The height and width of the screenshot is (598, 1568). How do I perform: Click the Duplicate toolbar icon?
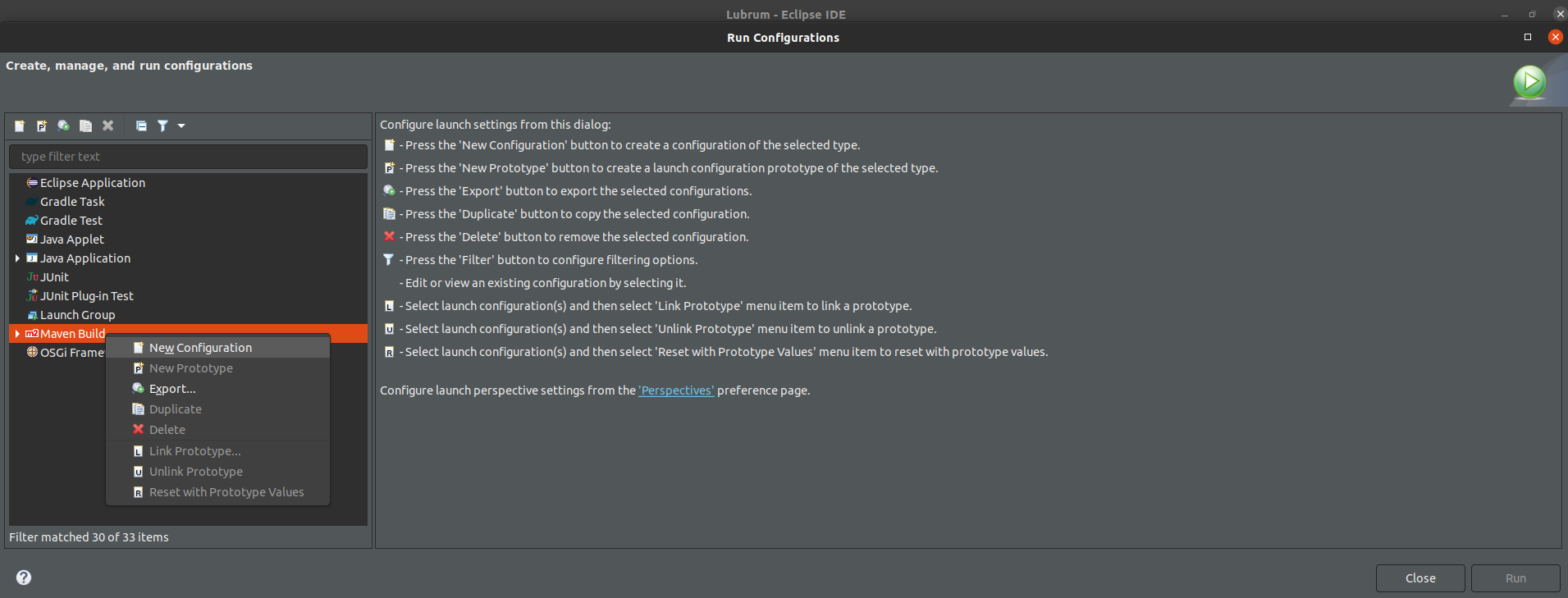[85, 126]
